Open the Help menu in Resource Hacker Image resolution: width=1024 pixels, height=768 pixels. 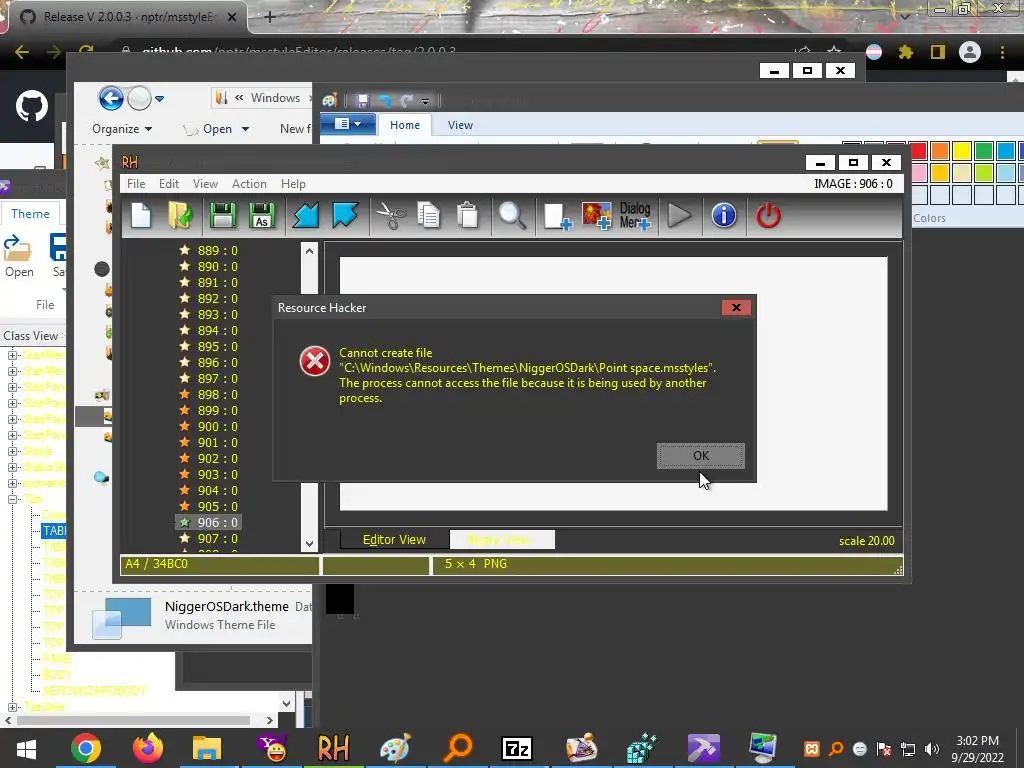[293, 184]
